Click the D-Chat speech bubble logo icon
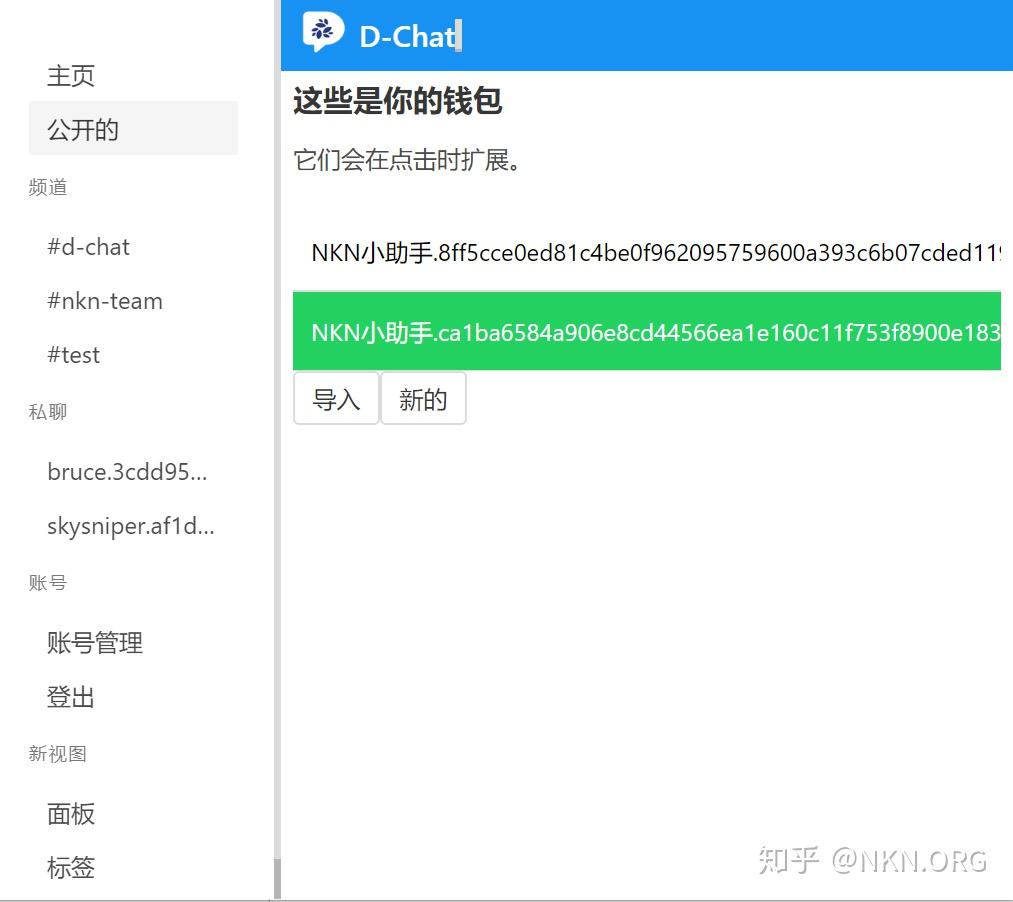 click(322, 33)
